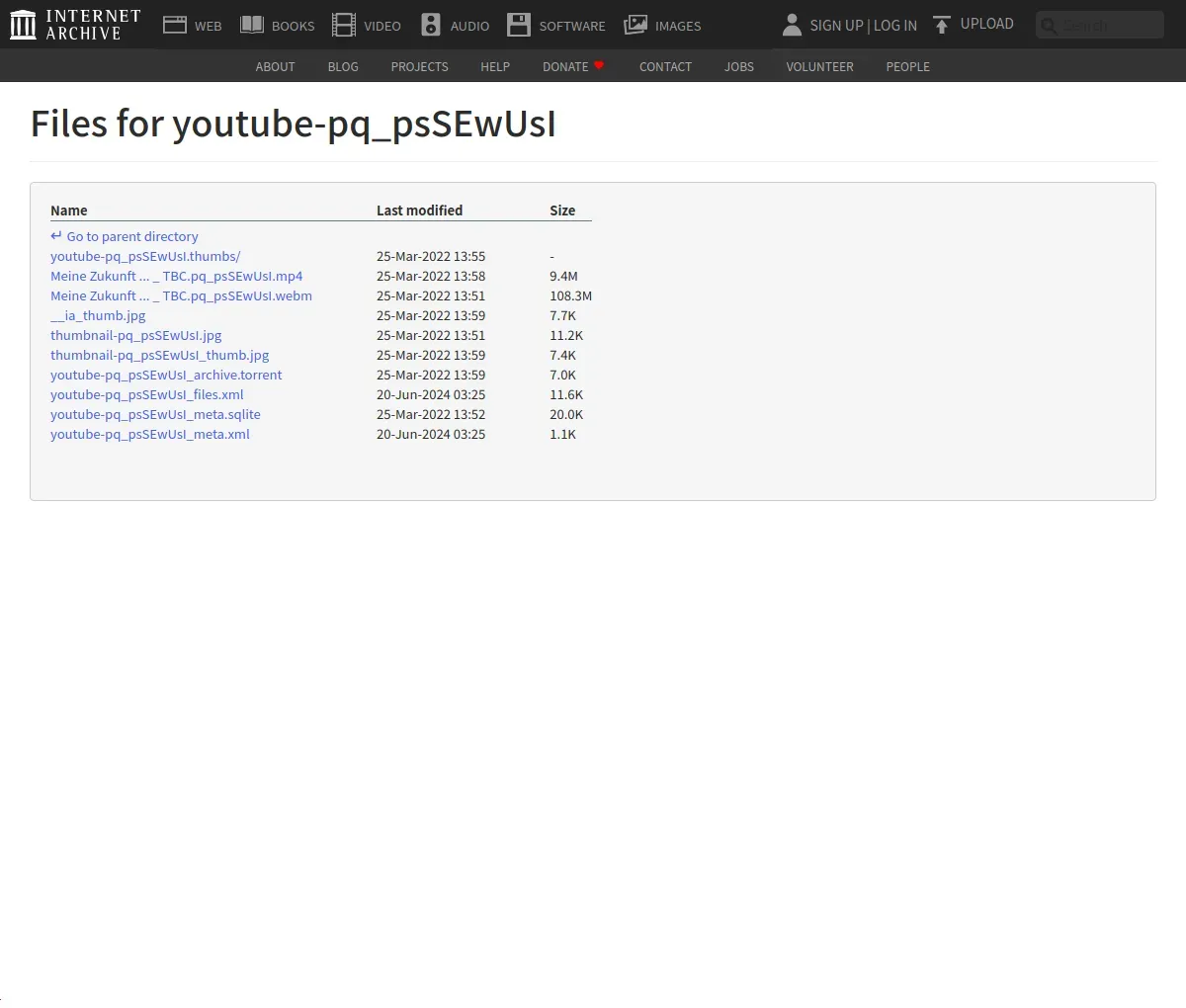This screenshot has height=1008, width=1186.
Task: Go to parent directory link
Action: point(132,236)
